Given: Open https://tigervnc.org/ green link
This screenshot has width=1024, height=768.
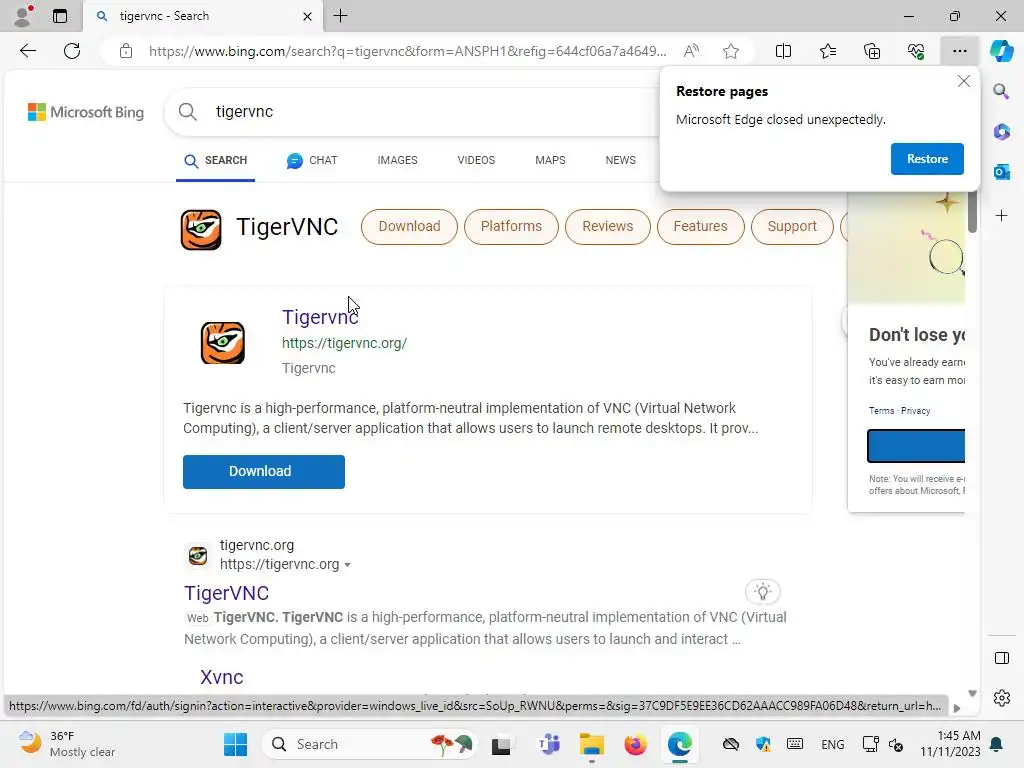Looking at the screenshot, I should tap(344, 343).
